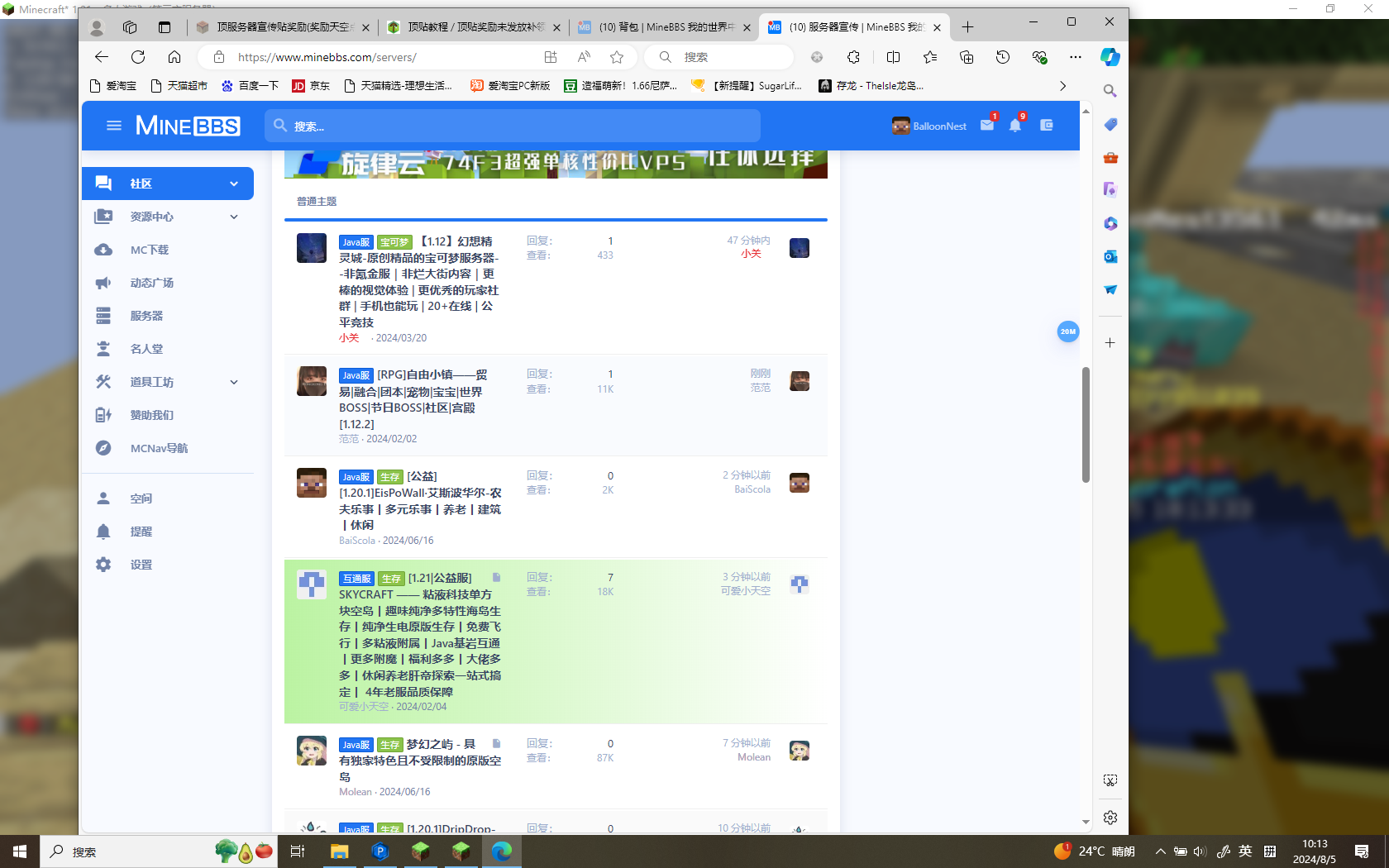1389x868 pixels.
Task: Add page to favorites star icon
Action: [x=617, y=57]
